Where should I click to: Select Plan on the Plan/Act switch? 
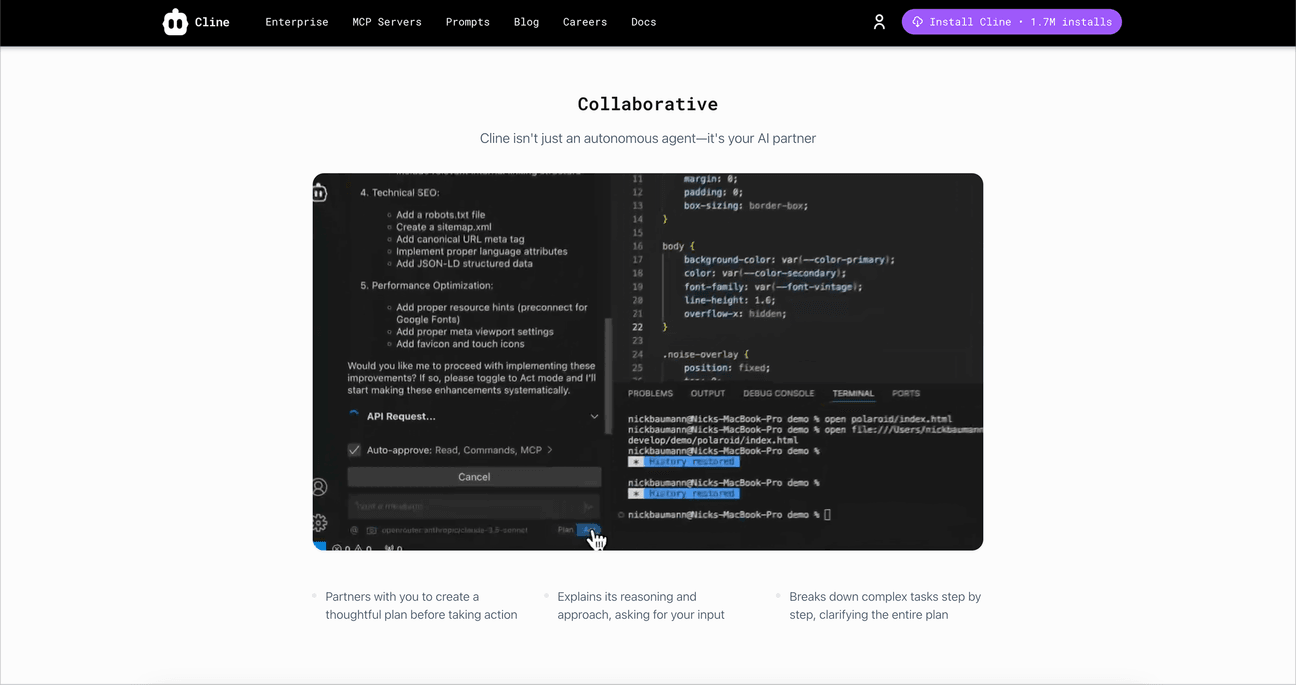(x=566, y=529)
